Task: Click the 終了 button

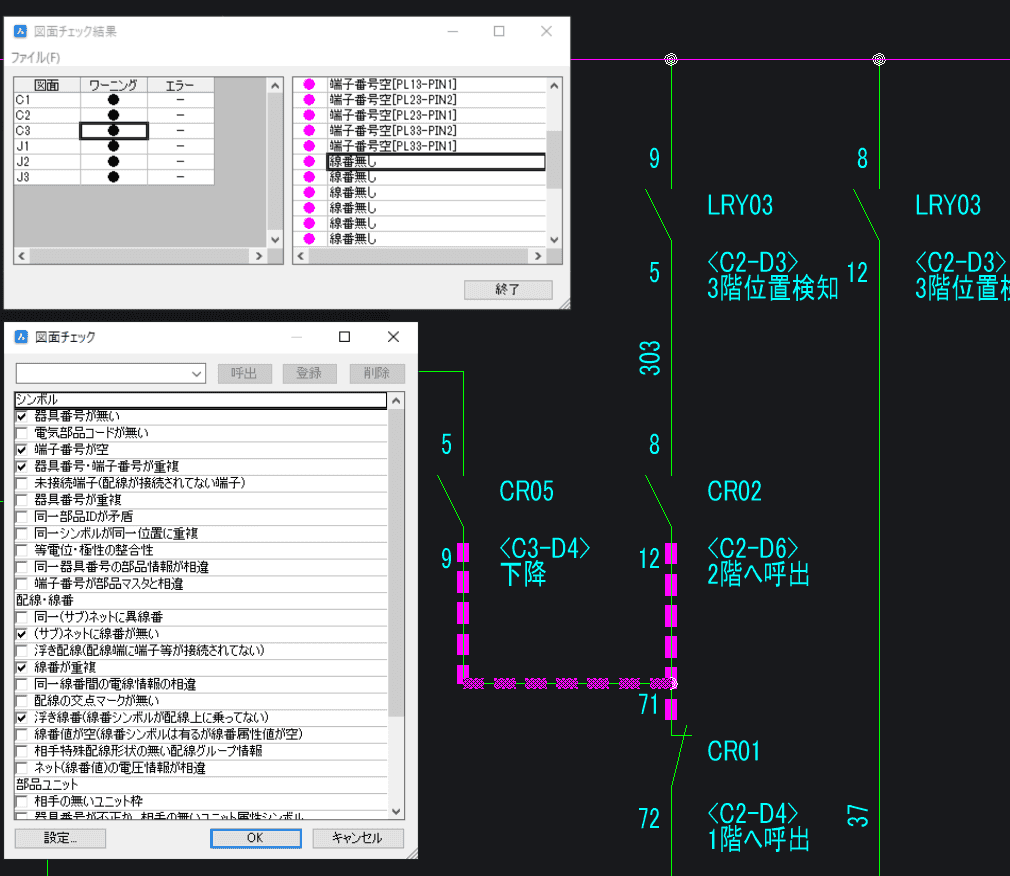Action: point(508,290)
